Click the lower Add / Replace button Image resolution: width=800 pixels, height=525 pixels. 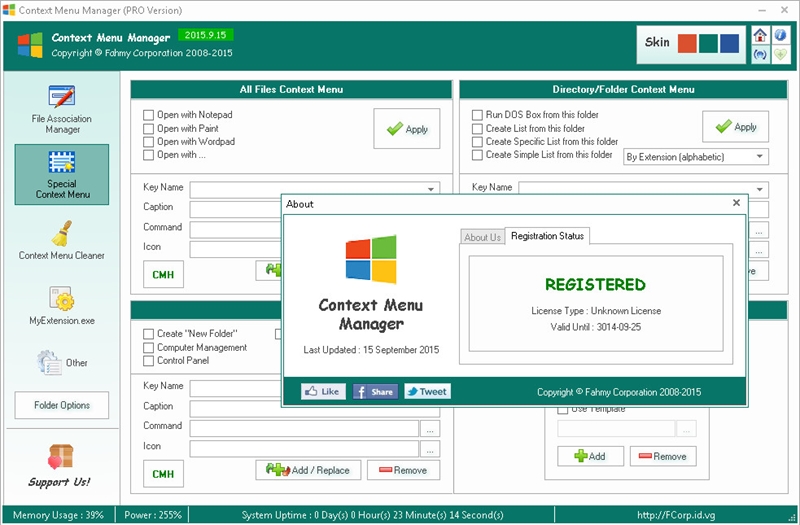point(308,470)
